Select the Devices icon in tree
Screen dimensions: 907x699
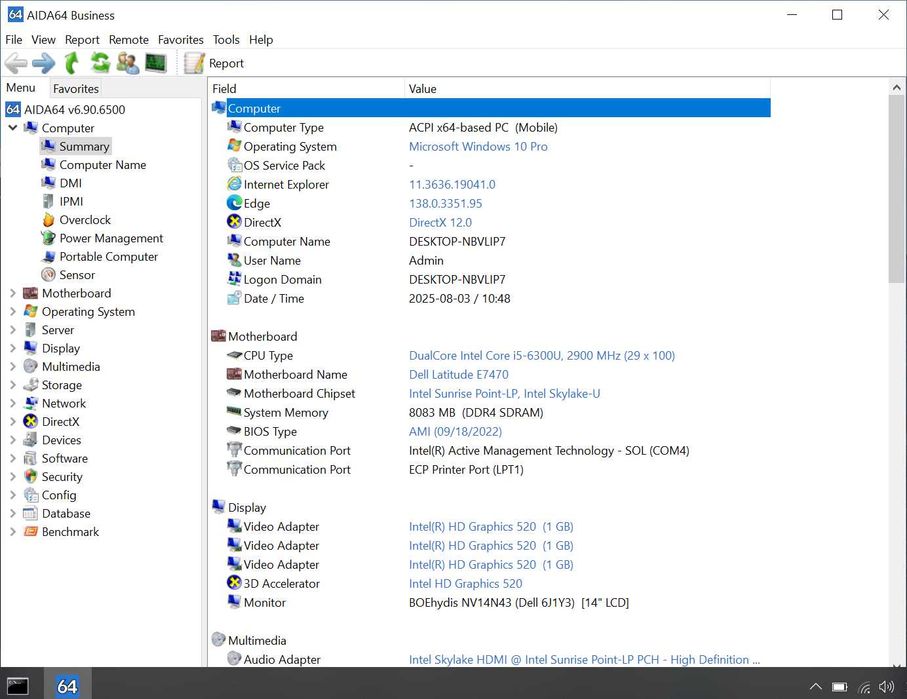(x=31, y=440)
